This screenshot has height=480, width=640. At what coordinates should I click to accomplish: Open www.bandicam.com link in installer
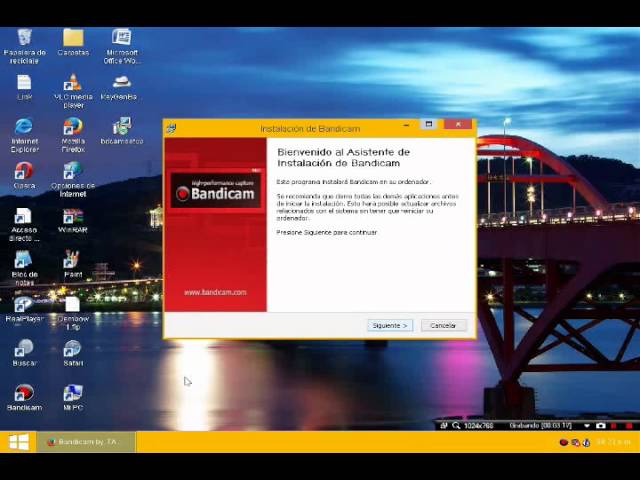[x=215, y=292]
